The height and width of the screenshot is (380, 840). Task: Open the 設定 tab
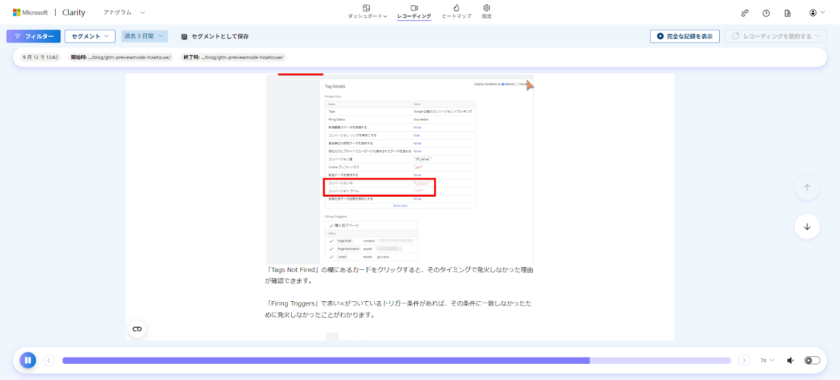pyautogui.click(x=486, y=11)
